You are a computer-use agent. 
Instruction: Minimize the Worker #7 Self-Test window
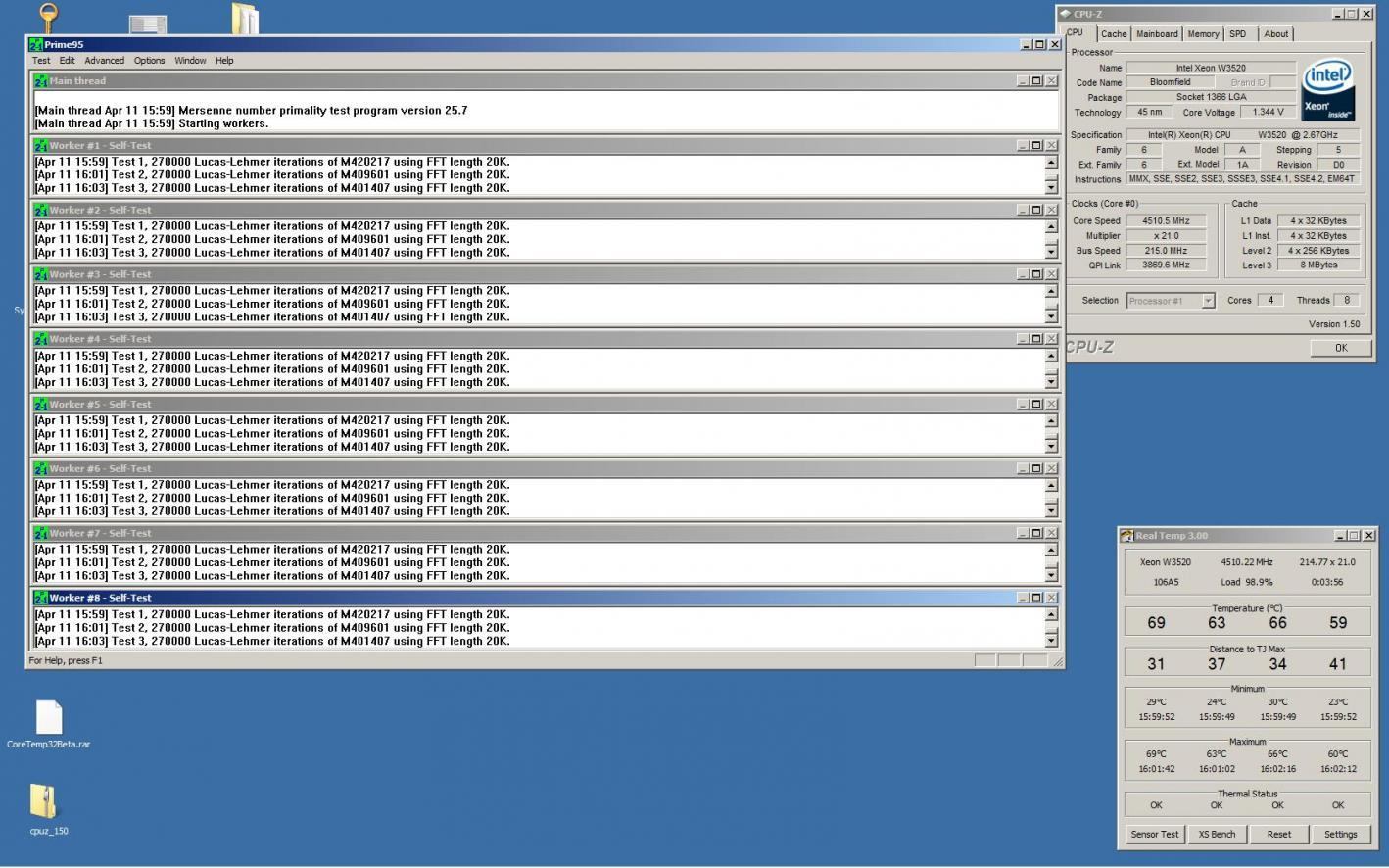(1023, 533)
